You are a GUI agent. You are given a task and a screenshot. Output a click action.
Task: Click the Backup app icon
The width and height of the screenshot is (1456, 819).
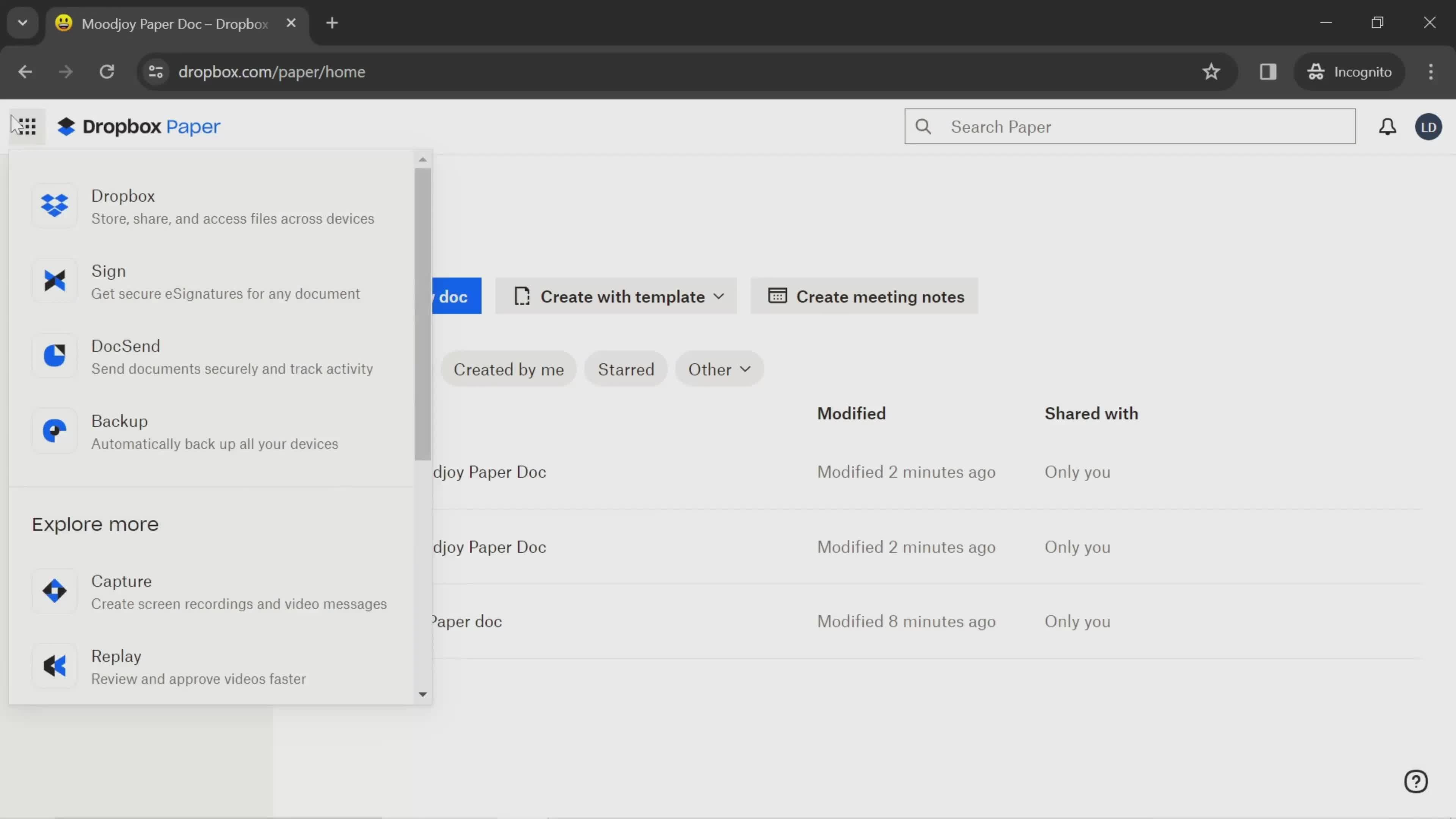point(54,431)
